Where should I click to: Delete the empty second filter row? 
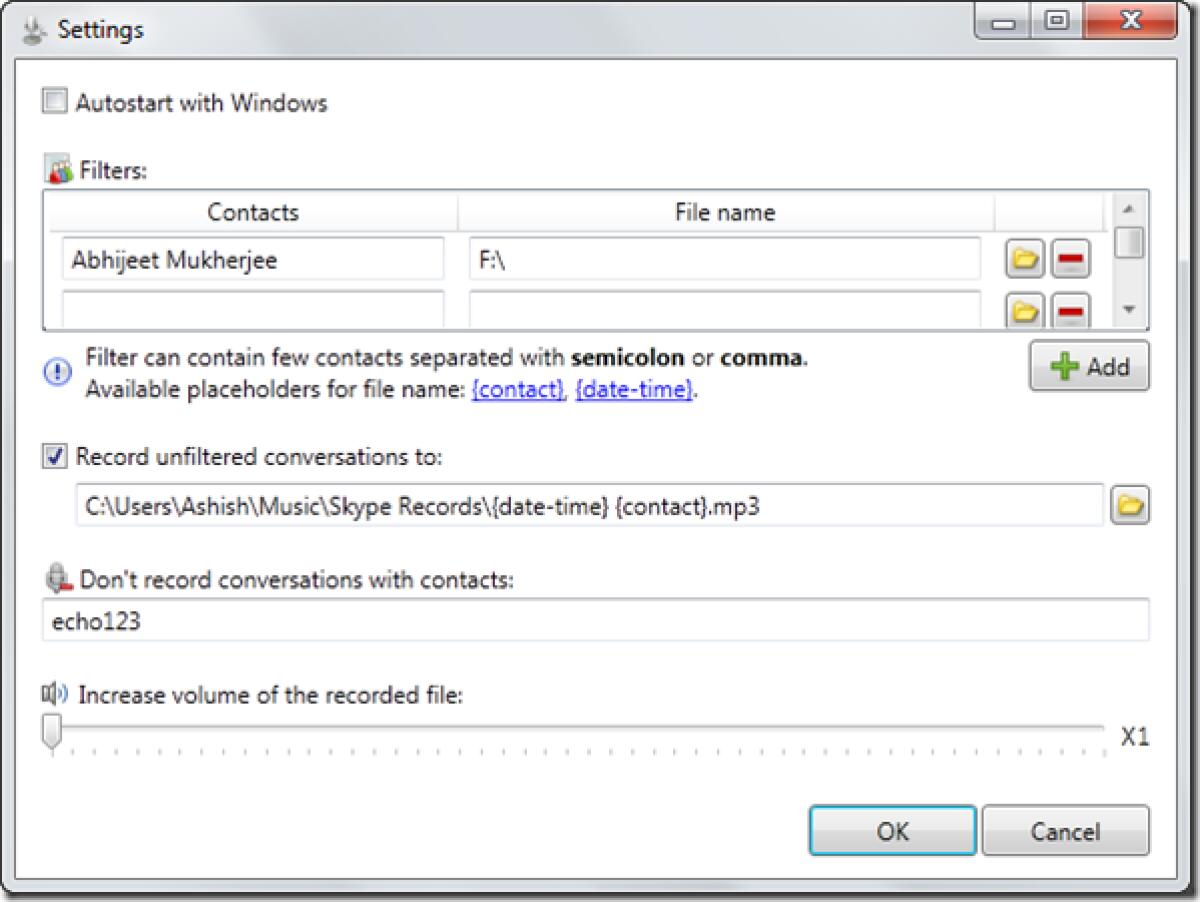pyautogui.click(x=1070, y=310)
